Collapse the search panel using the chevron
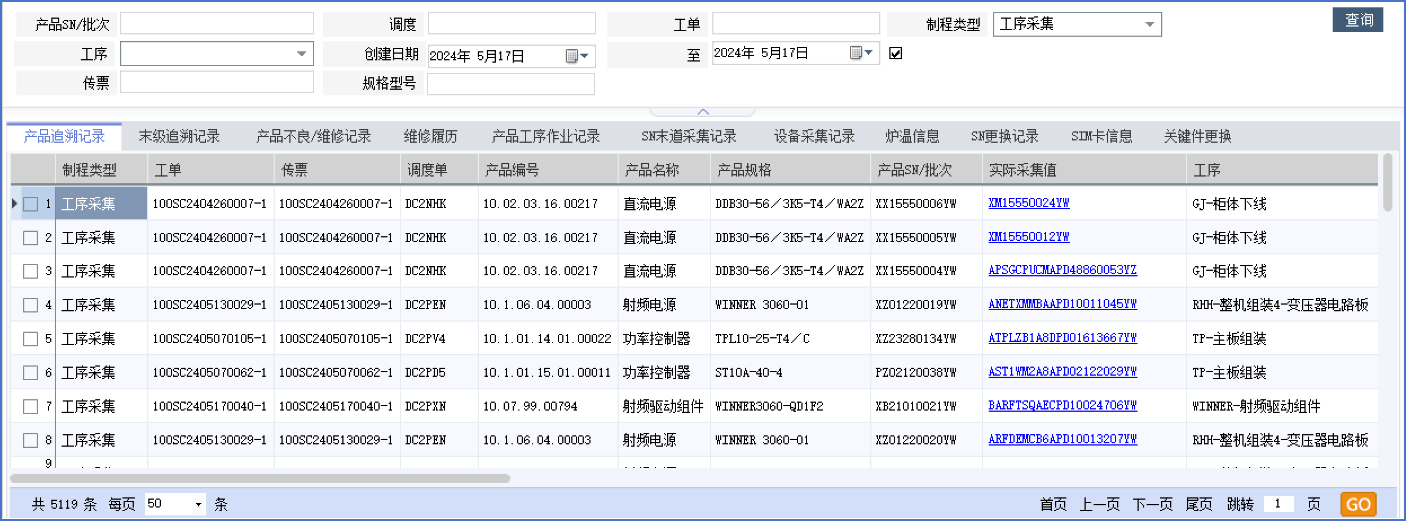 (703, 112)
